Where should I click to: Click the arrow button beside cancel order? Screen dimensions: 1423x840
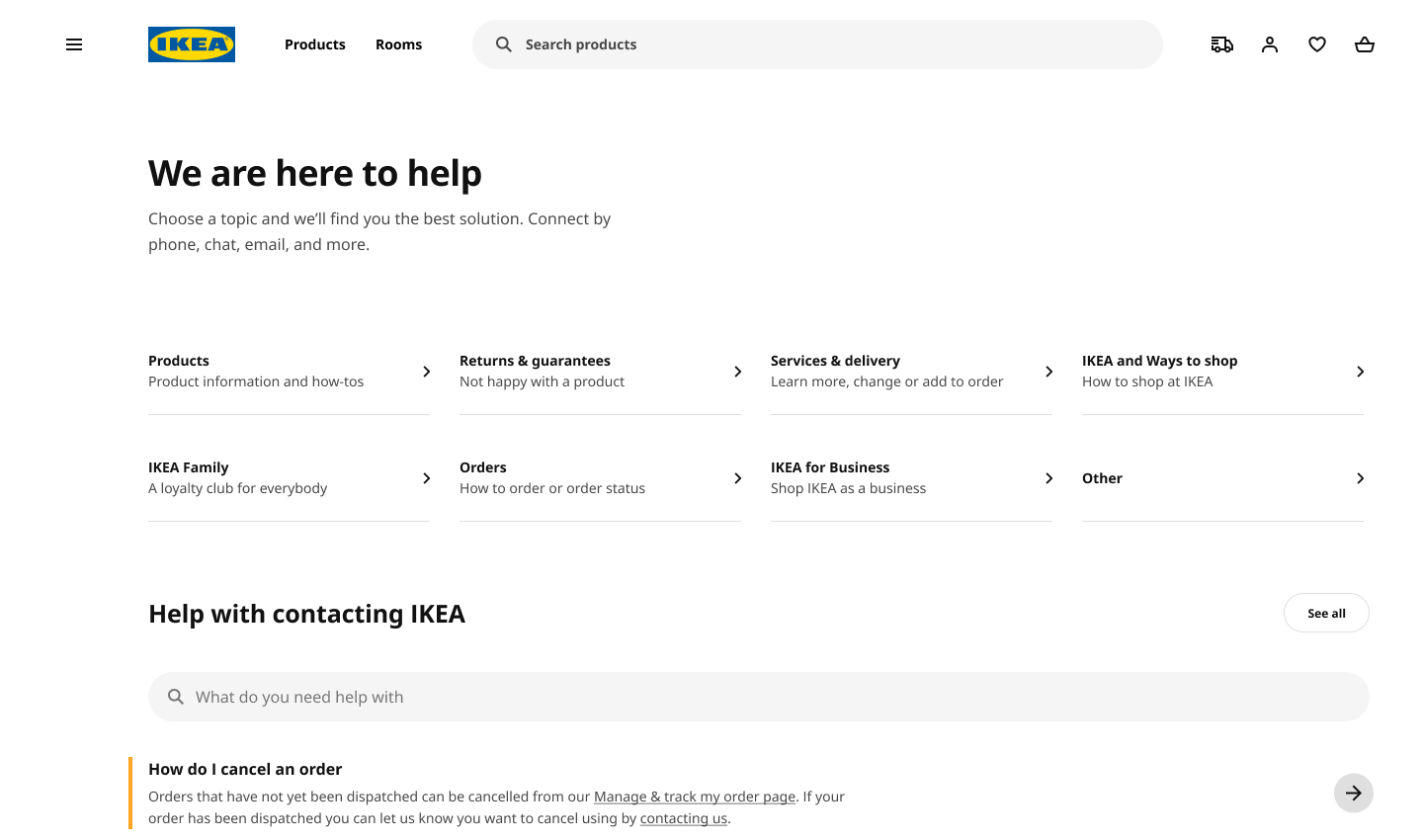(x=1354, y=793)
